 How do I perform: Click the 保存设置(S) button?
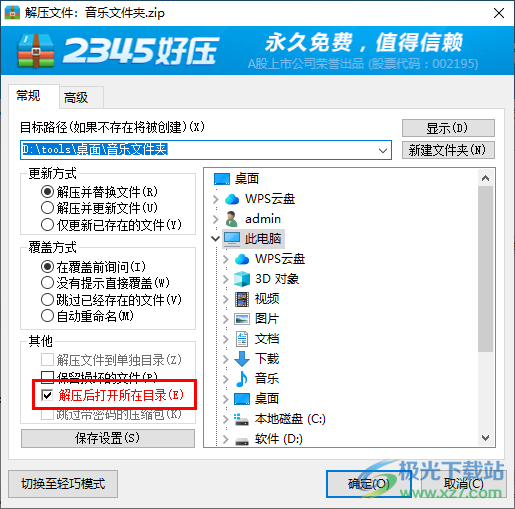pos(108,438)
